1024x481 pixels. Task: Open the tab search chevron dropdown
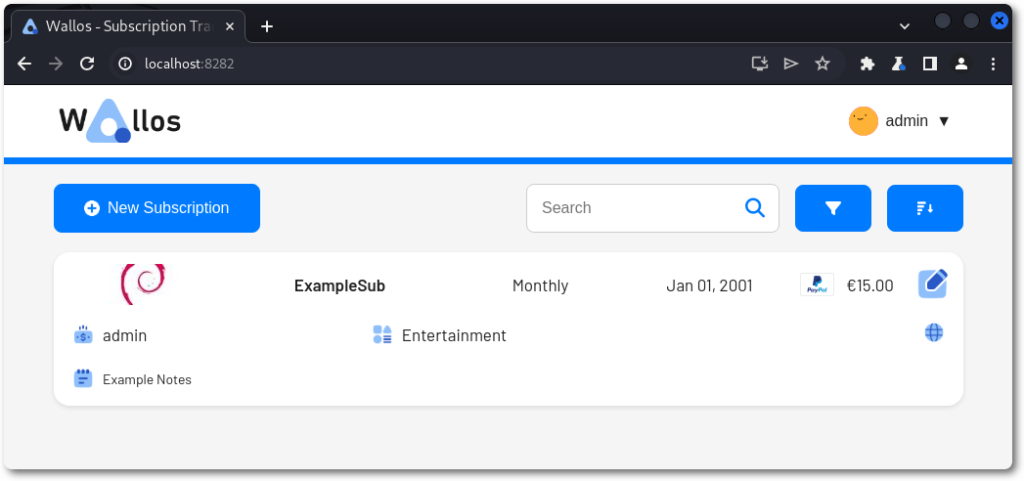905,26
